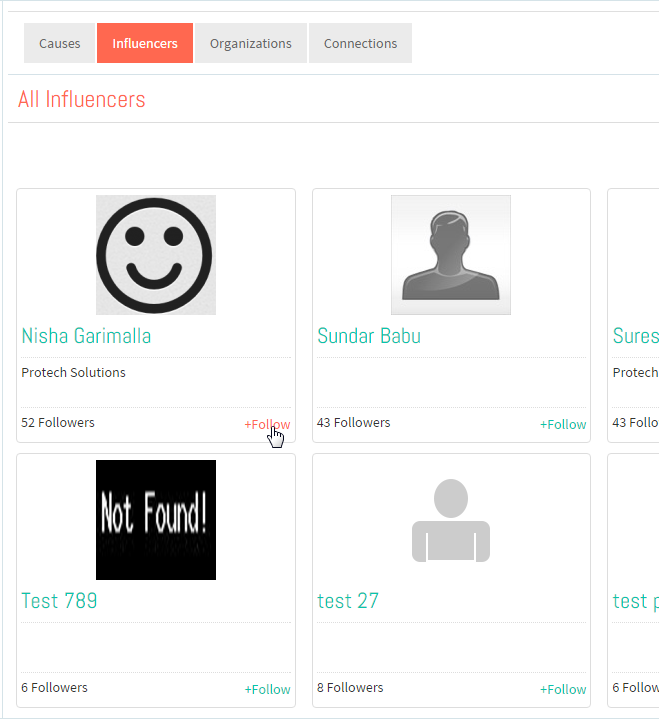Open the Organizations tab

pyautogui.click(x=251, y=43)
